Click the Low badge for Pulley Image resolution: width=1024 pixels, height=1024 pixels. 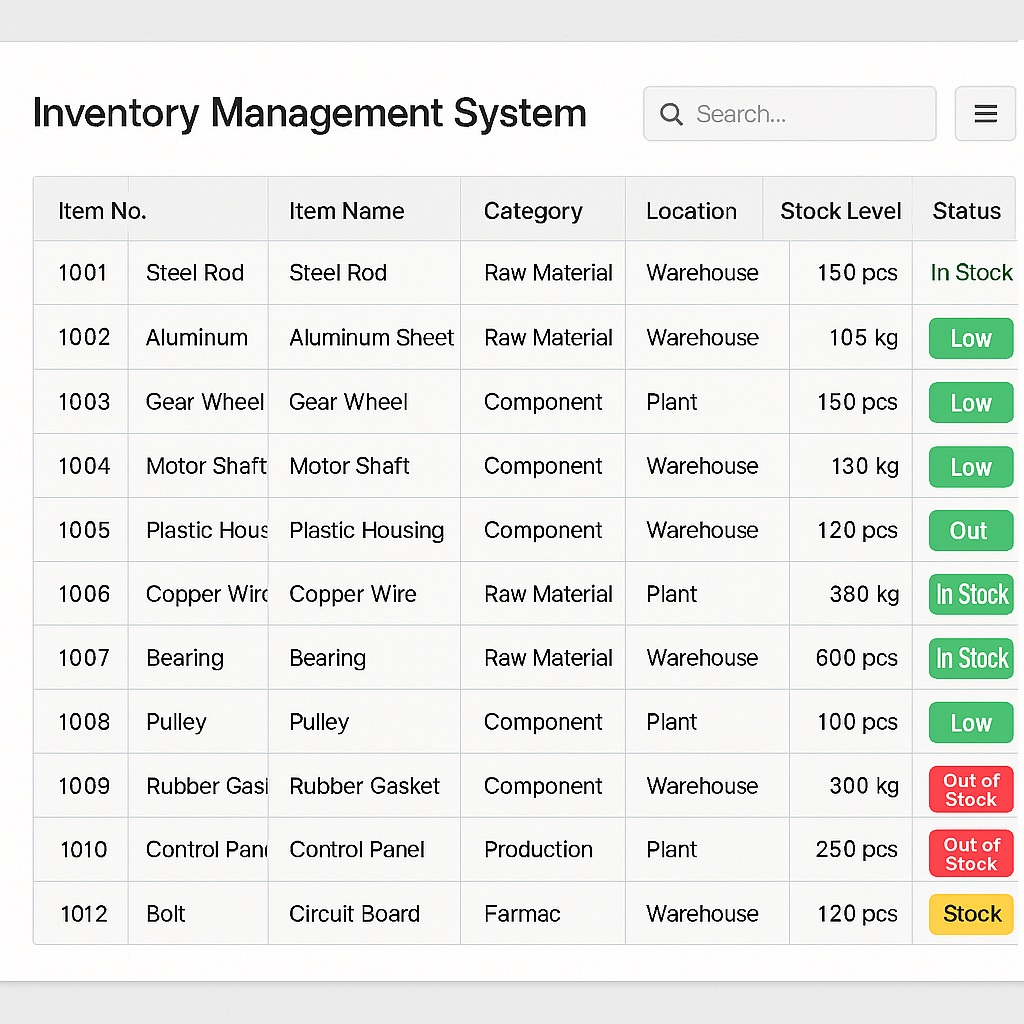pos(970,722)
